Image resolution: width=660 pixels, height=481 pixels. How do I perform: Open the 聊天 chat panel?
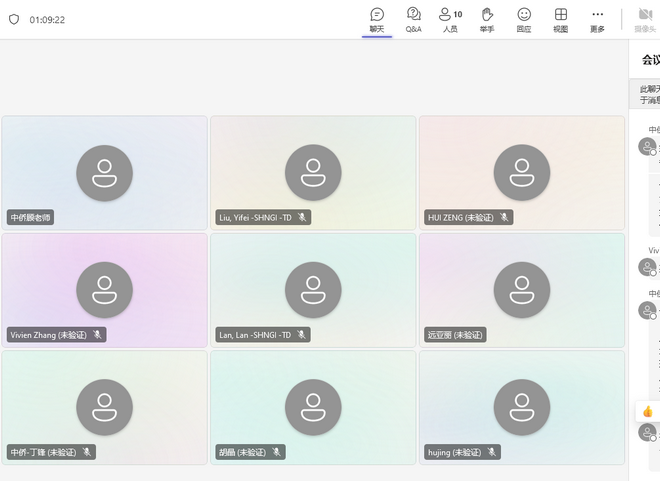click(x=377, y=19)
